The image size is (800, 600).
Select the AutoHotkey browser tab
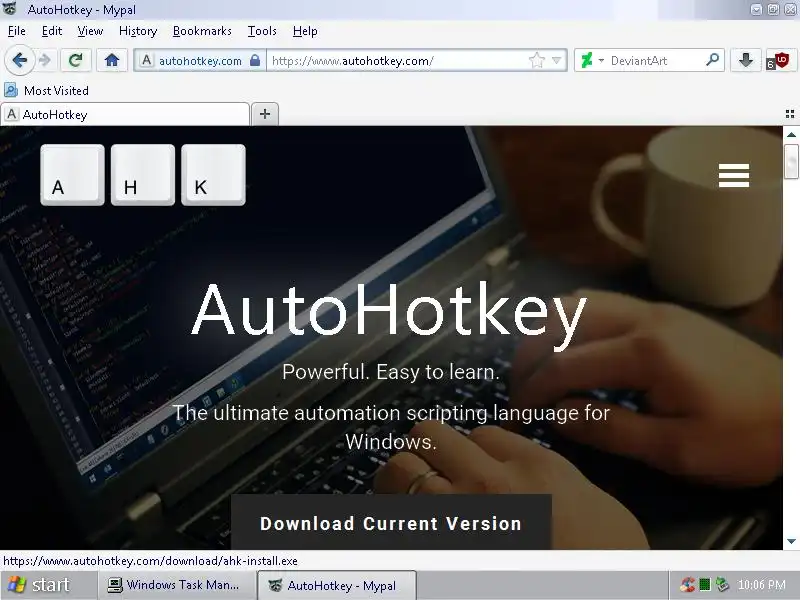pyautogui.click(x=125, y=114)
